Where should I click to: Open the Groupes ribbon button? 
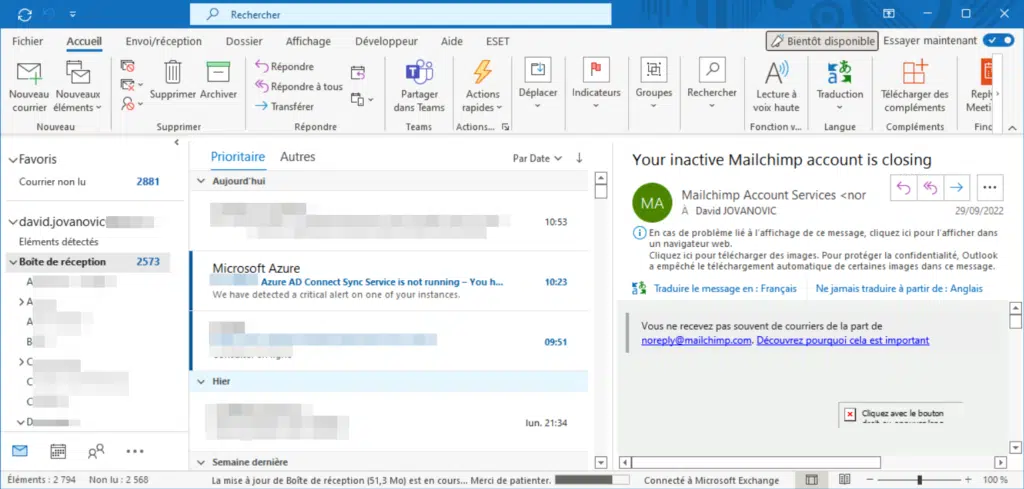click(654, 84)
